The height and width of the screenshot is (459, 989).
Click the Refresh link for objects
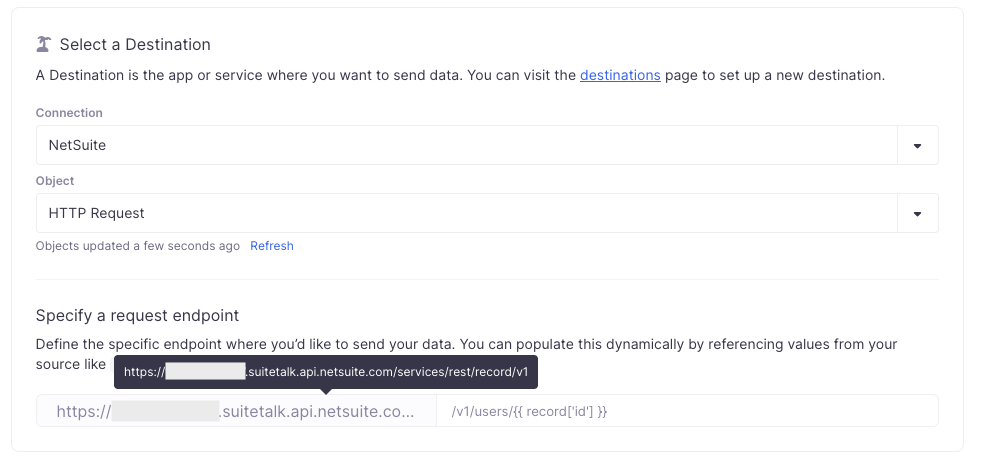point(271,246)
